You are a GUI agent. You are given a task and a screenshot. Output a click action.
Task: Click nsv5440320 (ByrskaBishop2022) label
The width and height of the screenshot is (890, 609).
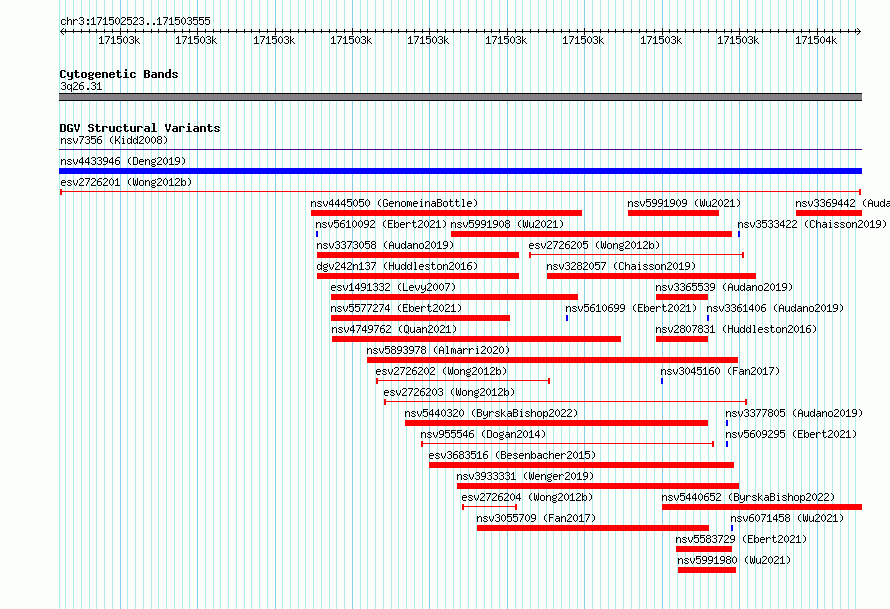pyautogui.click(x=491, y=413)
